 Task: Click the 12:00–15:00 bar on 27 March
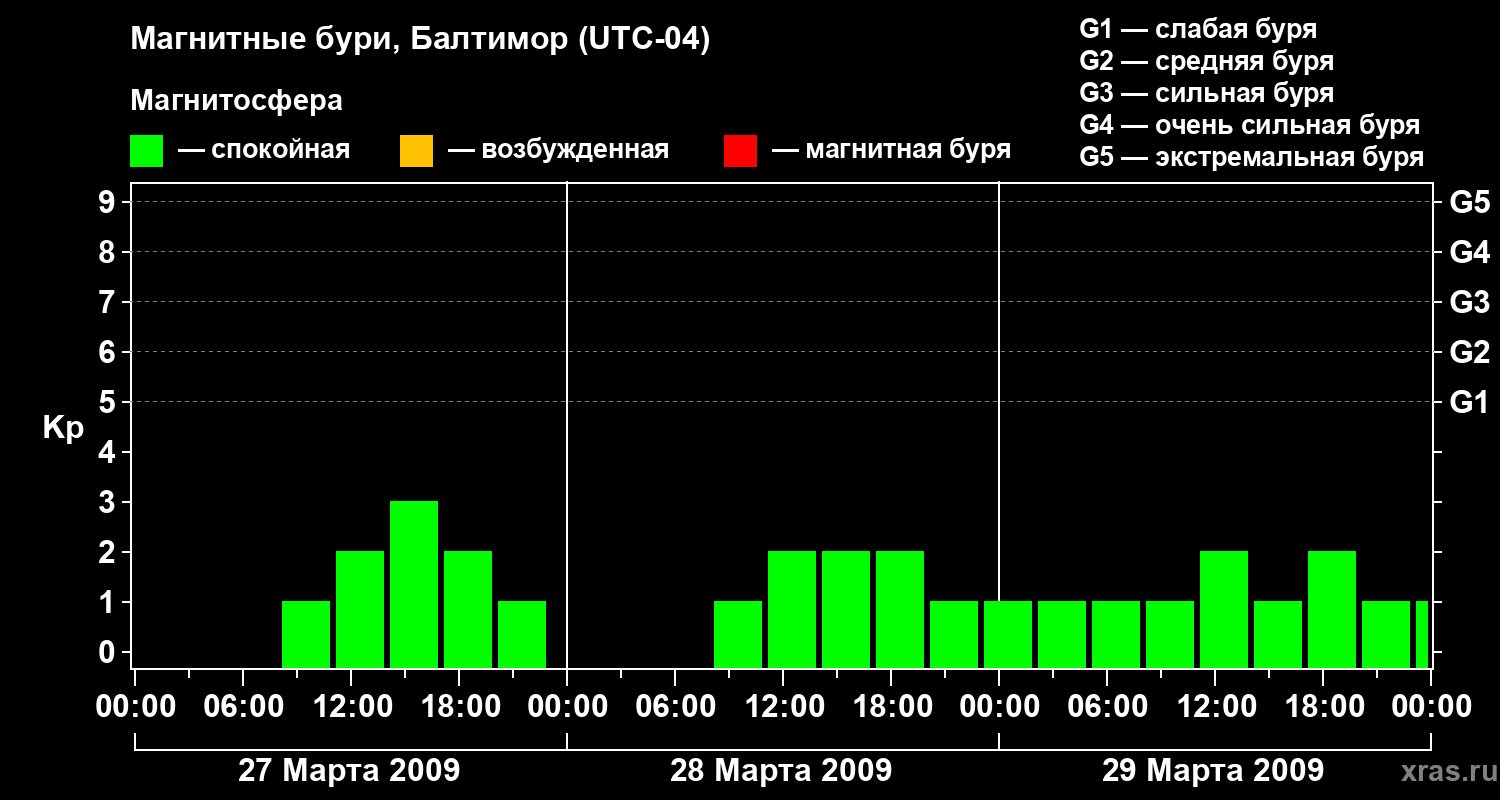coord(360,609)
